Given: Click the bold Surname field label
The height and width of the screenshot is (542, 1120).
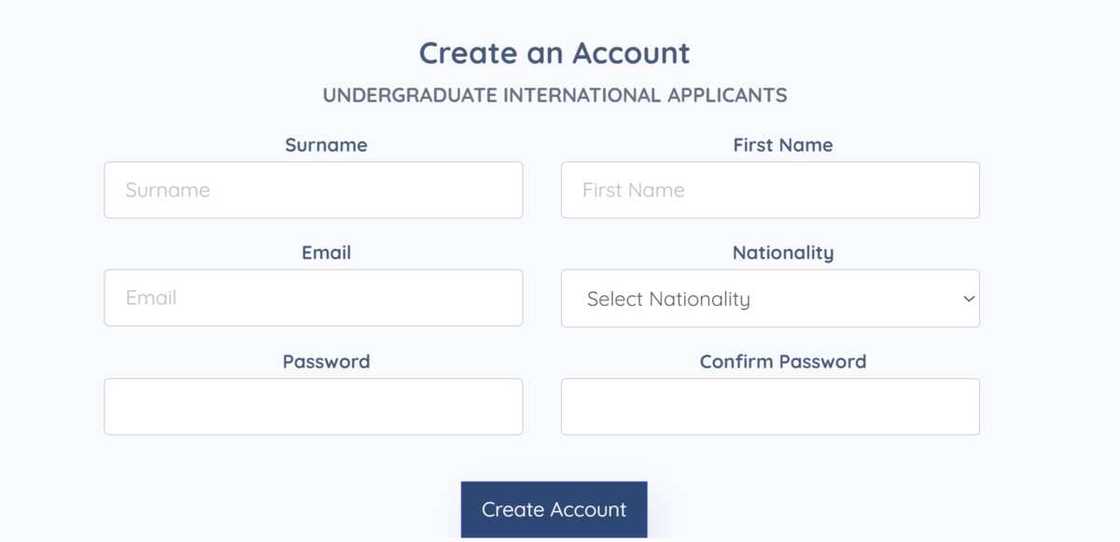Looking at the screenshot, I should coord(326,145).
